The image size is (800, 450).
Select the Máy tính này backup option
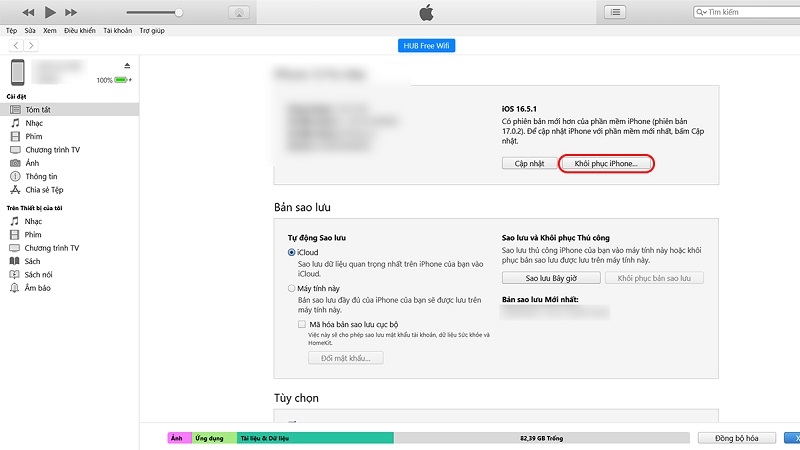[x=291, y=288]
